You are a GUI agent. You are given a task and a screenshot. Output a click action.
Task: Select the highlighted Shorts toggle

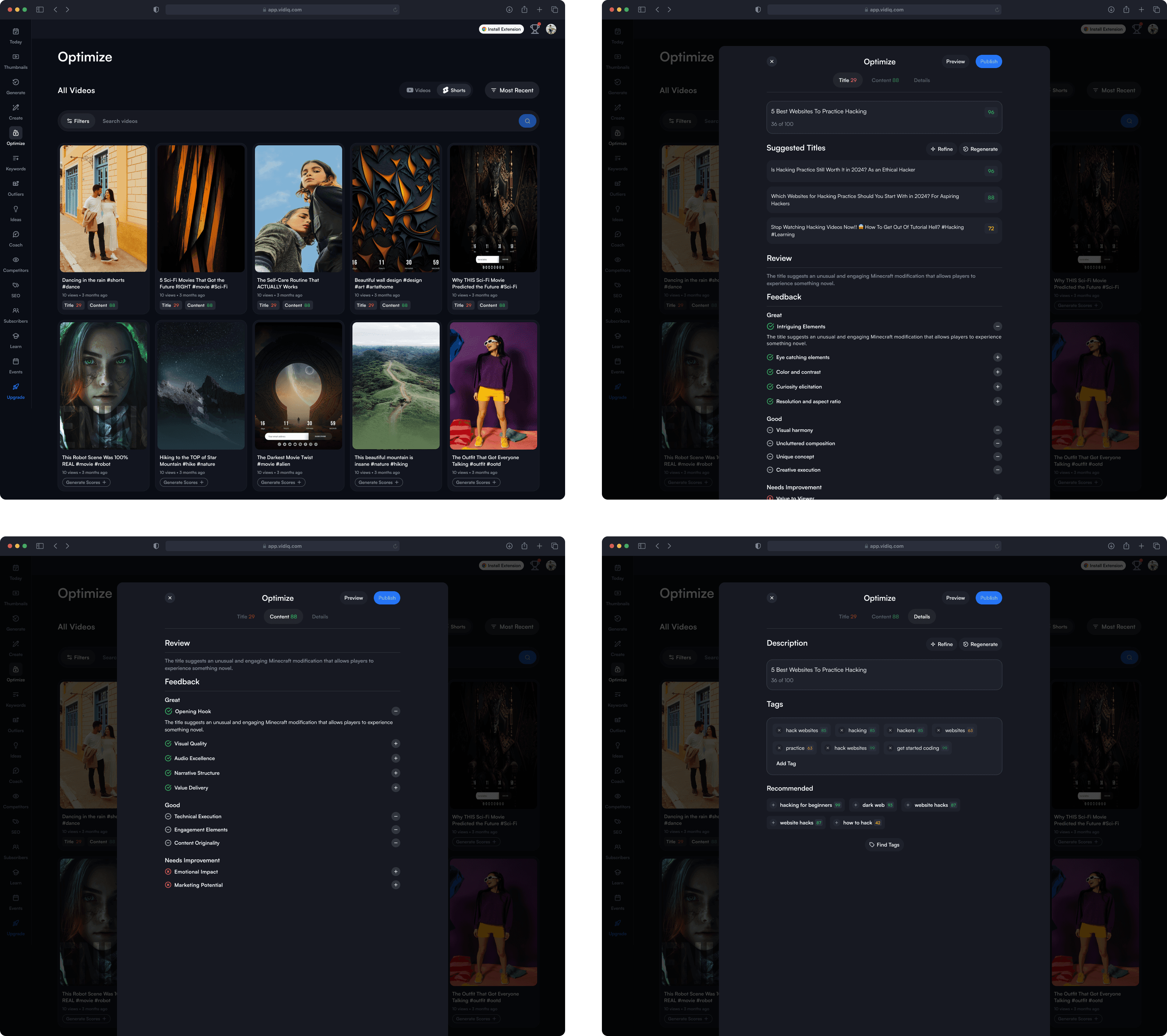(x=454, y=90)
